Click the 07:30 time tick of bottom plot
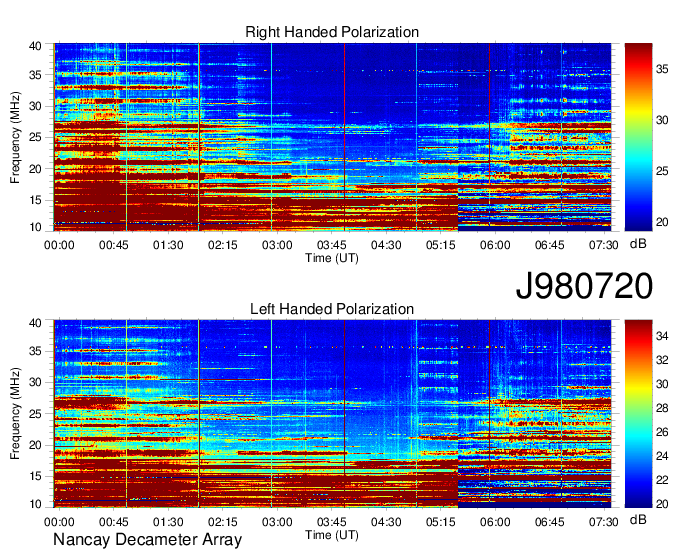 pos(604,522)
